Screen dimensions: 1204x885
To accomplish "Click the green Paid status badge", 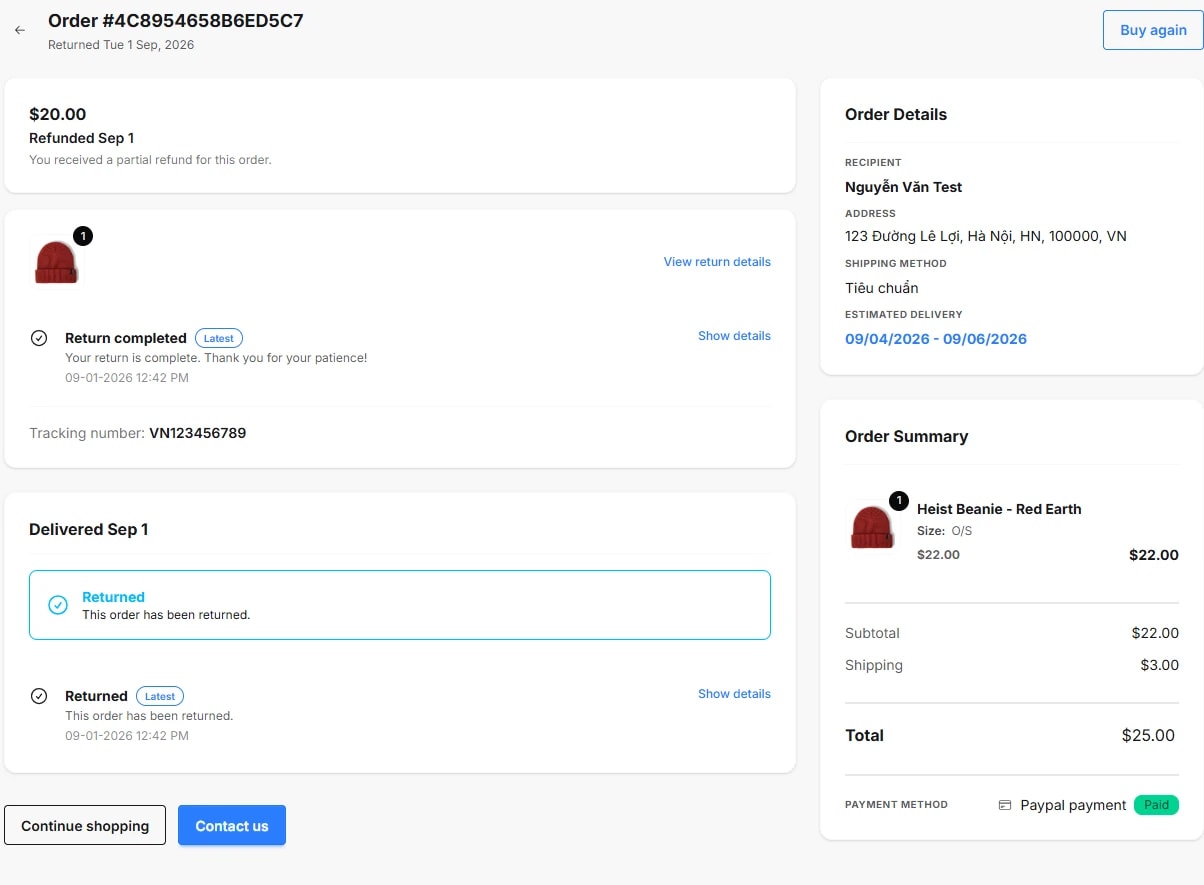I will (1156, 805).
